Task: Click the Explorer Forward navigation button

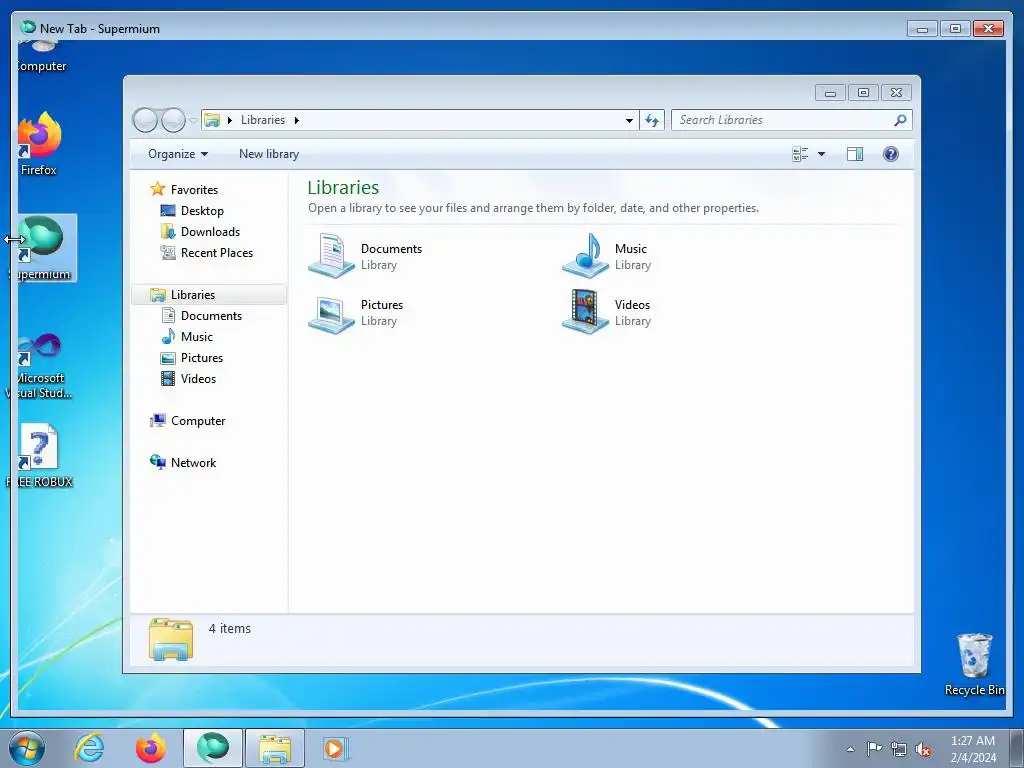Action: pyautogui.click(x=173, y=120)
